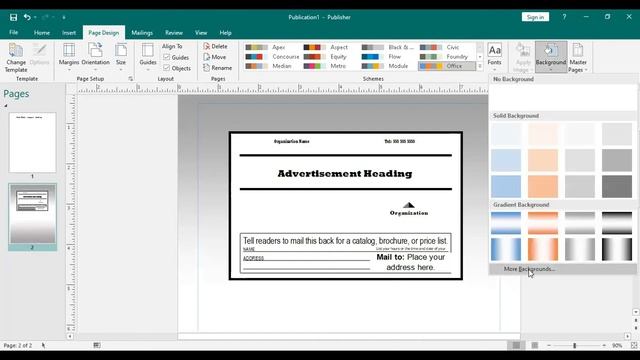The width and height of the screenshot is (640, 360).
Task: Select the Office color scheme
Action: pyautogui.click(x=446, y=66)
